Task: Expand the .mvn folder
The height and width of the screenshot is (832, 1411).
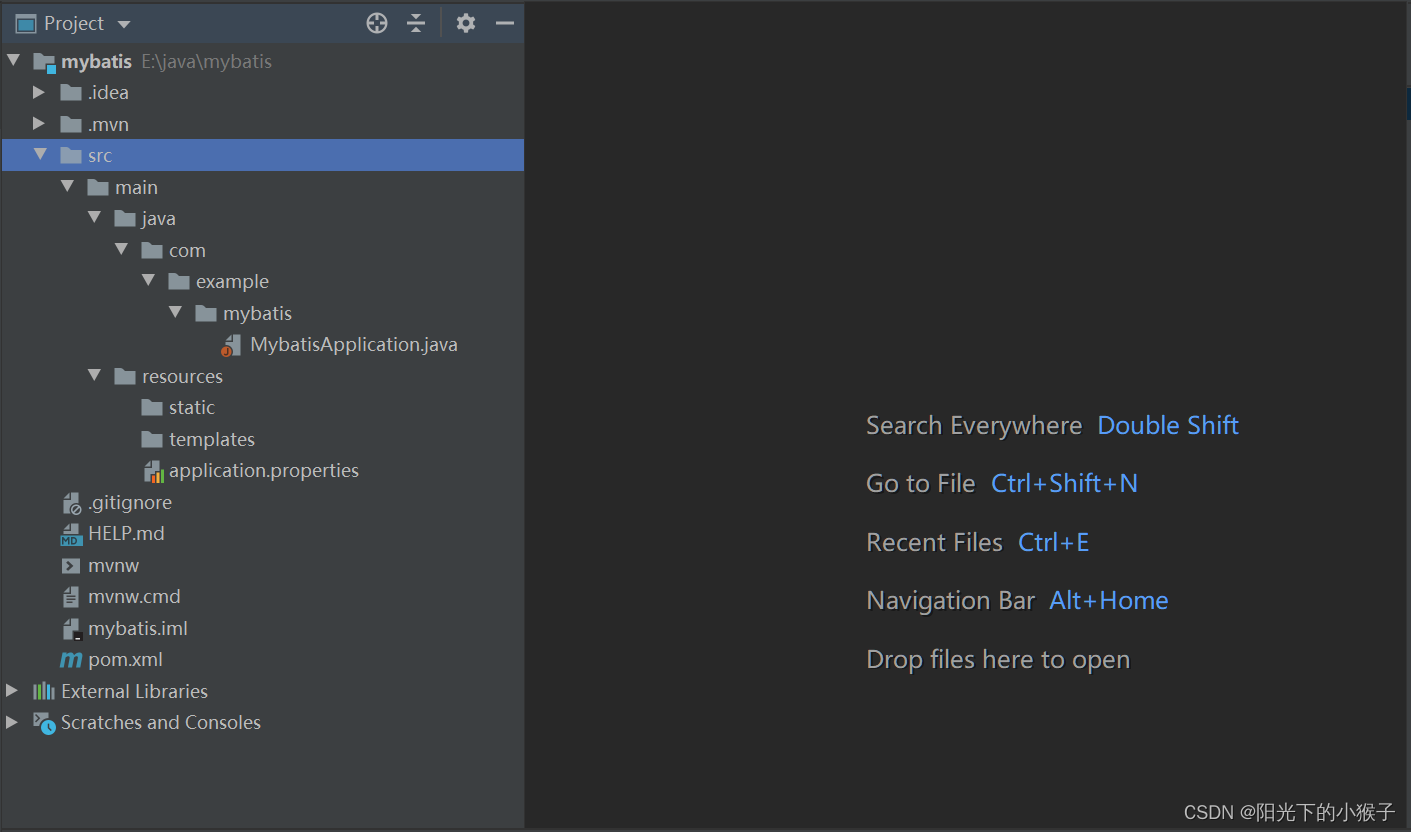Action: [x=39, y=124]
